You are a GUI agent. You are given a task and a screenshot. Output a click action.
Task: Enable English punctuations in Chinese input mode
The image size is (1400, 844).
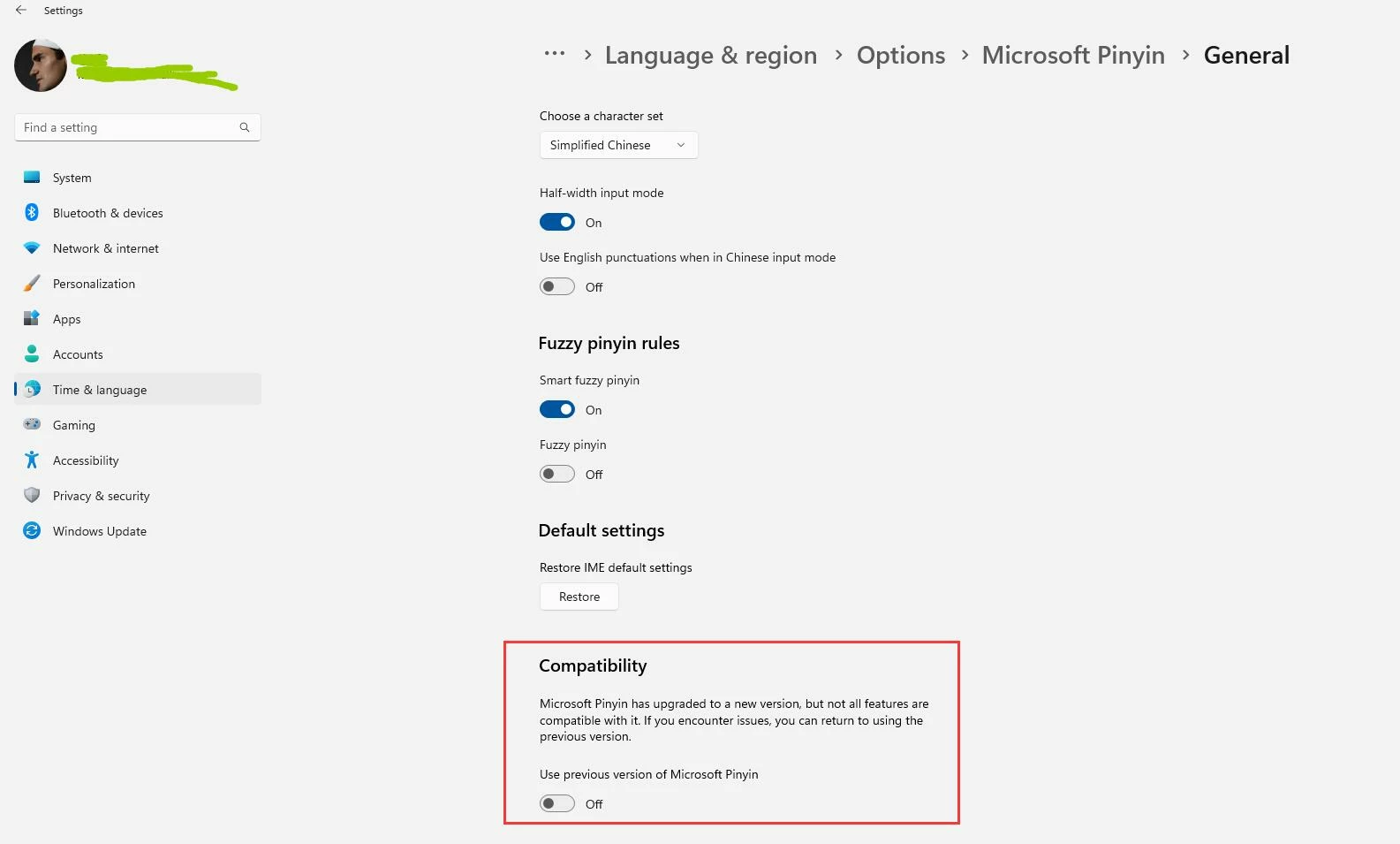point(557,286)
